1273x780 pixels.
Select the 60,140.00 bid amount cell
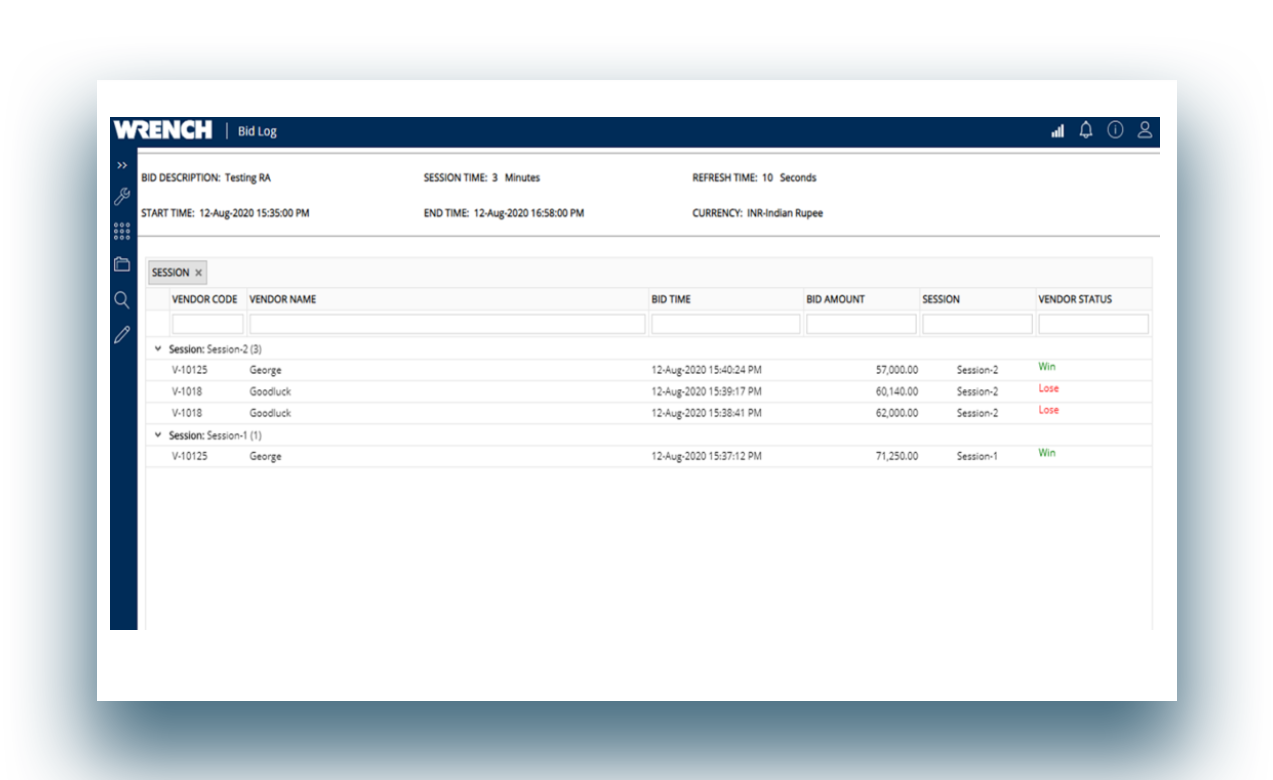(896, 392)
